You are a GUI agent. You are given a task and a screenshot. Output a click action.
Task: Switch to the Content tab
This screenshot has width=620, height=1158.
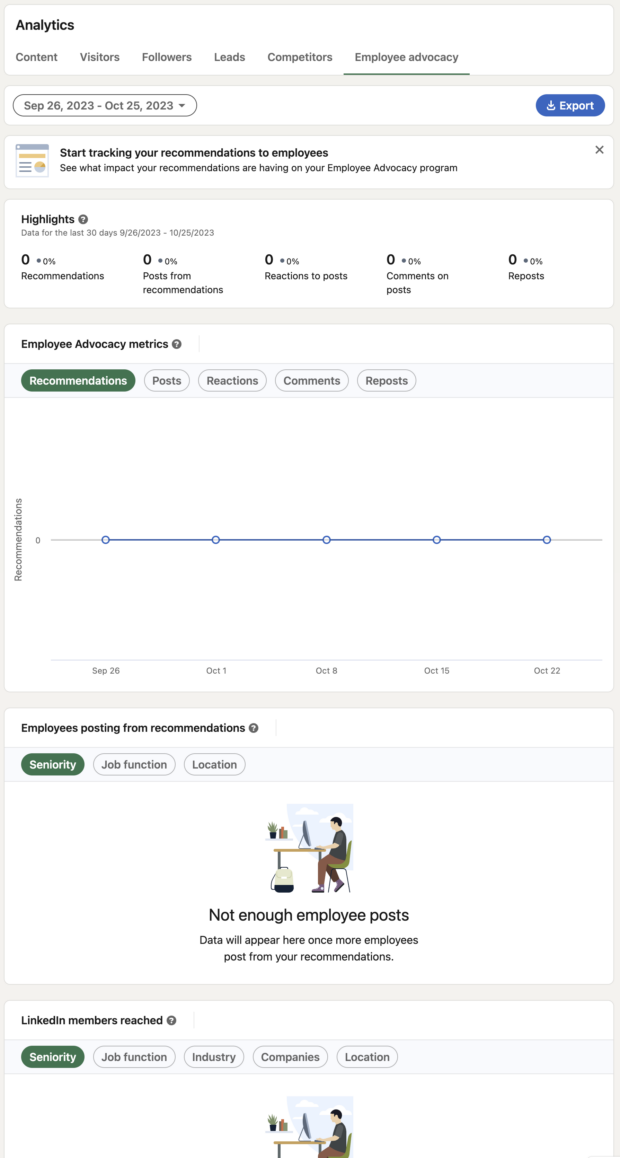click(36, 57)
